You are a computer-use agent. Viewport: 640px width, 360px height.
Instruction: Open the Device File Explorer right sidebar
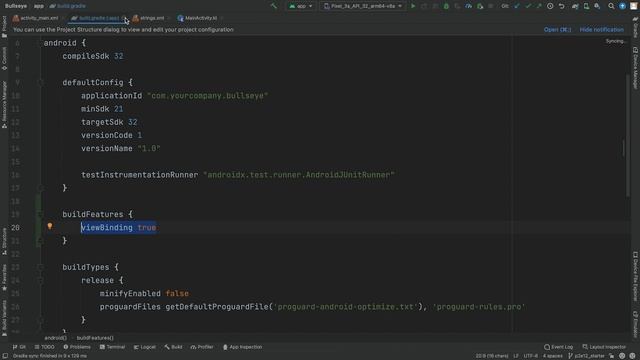pos(636,276)
